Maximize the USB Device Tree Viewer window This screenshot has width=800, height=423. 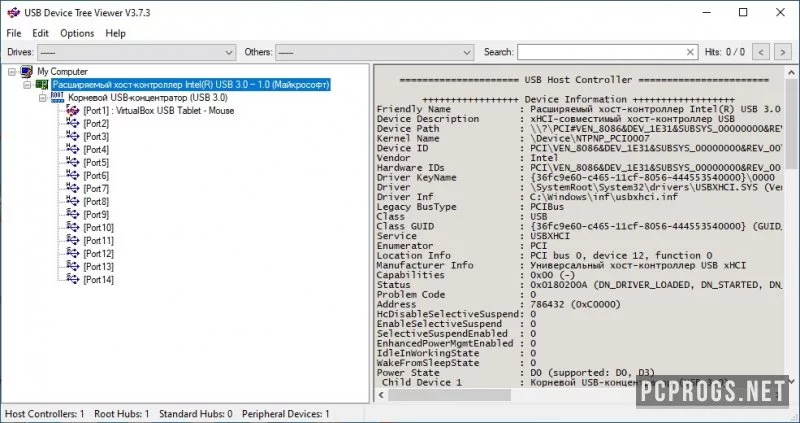[x=743, y=12]
